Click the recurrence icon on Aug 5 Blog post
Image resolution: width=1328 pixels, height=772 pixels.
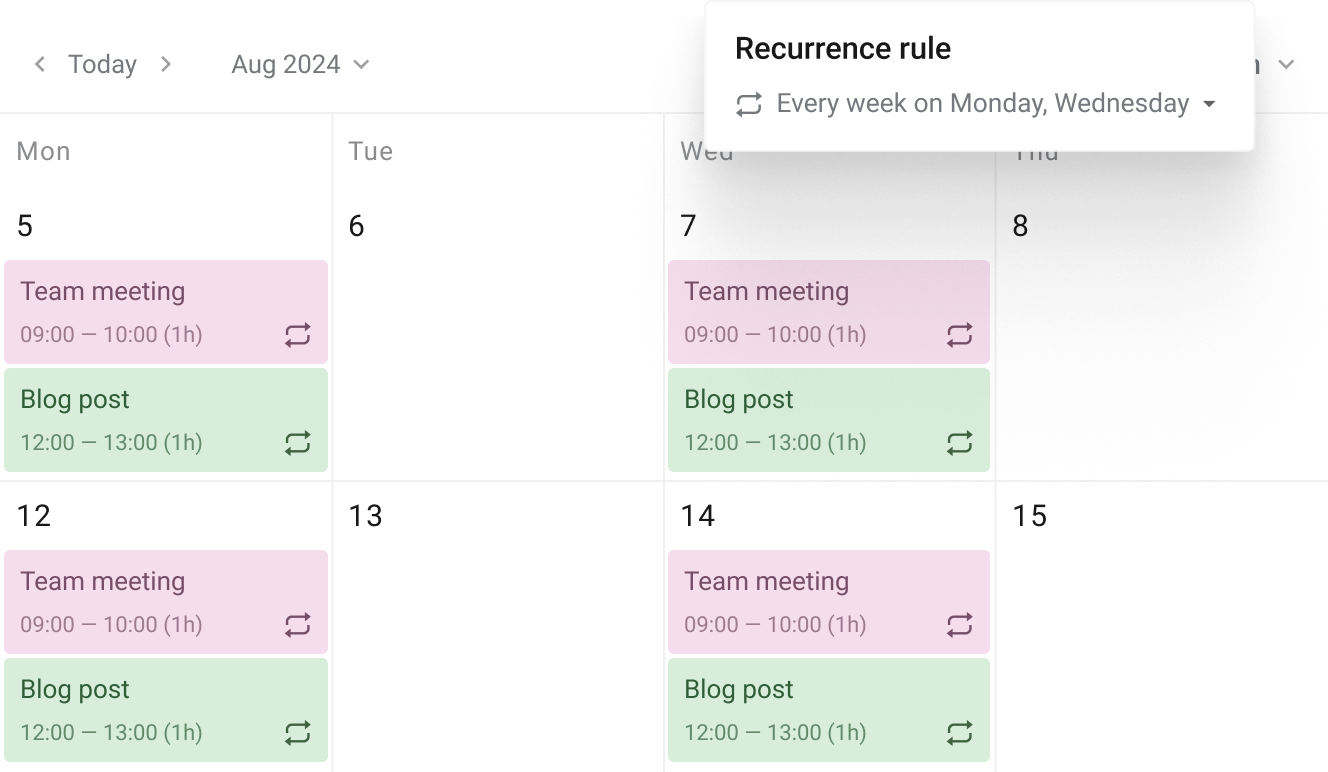[x=297, y=444]
